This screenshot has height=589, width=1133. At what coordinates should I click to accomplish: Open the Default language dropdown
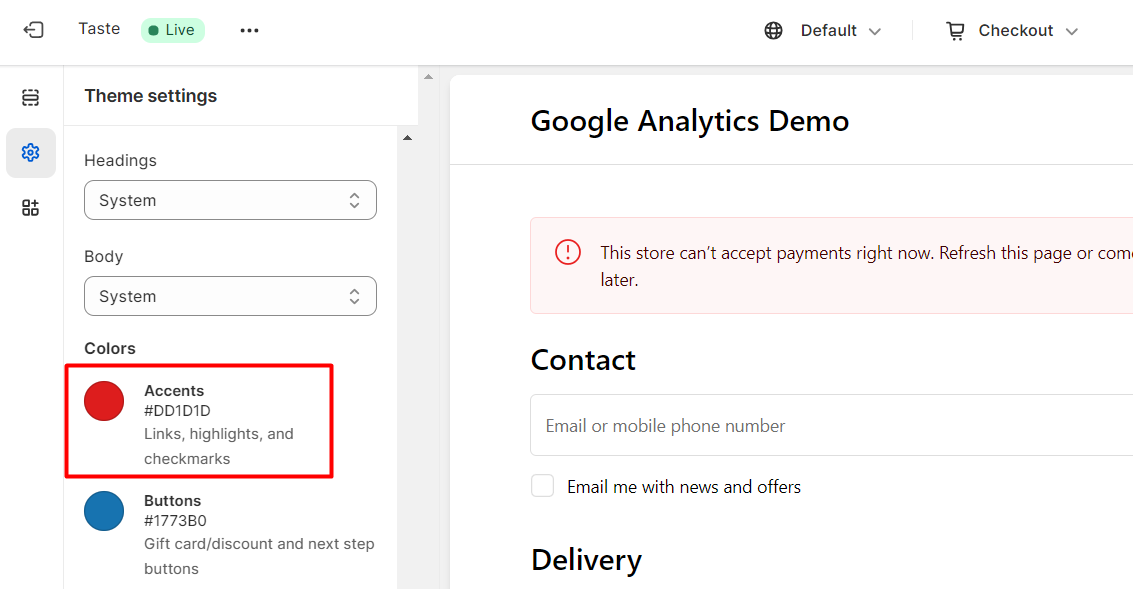[840, 30]
